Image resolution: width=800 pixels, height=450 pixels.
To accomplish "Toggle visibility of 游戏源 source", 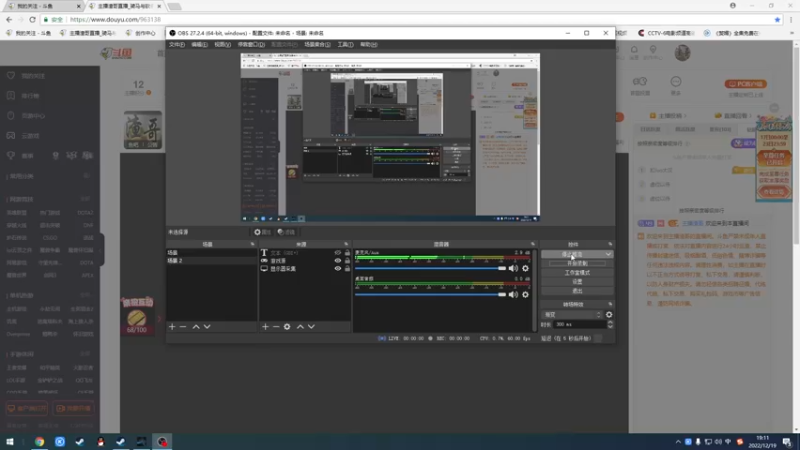I will point(337,261).
